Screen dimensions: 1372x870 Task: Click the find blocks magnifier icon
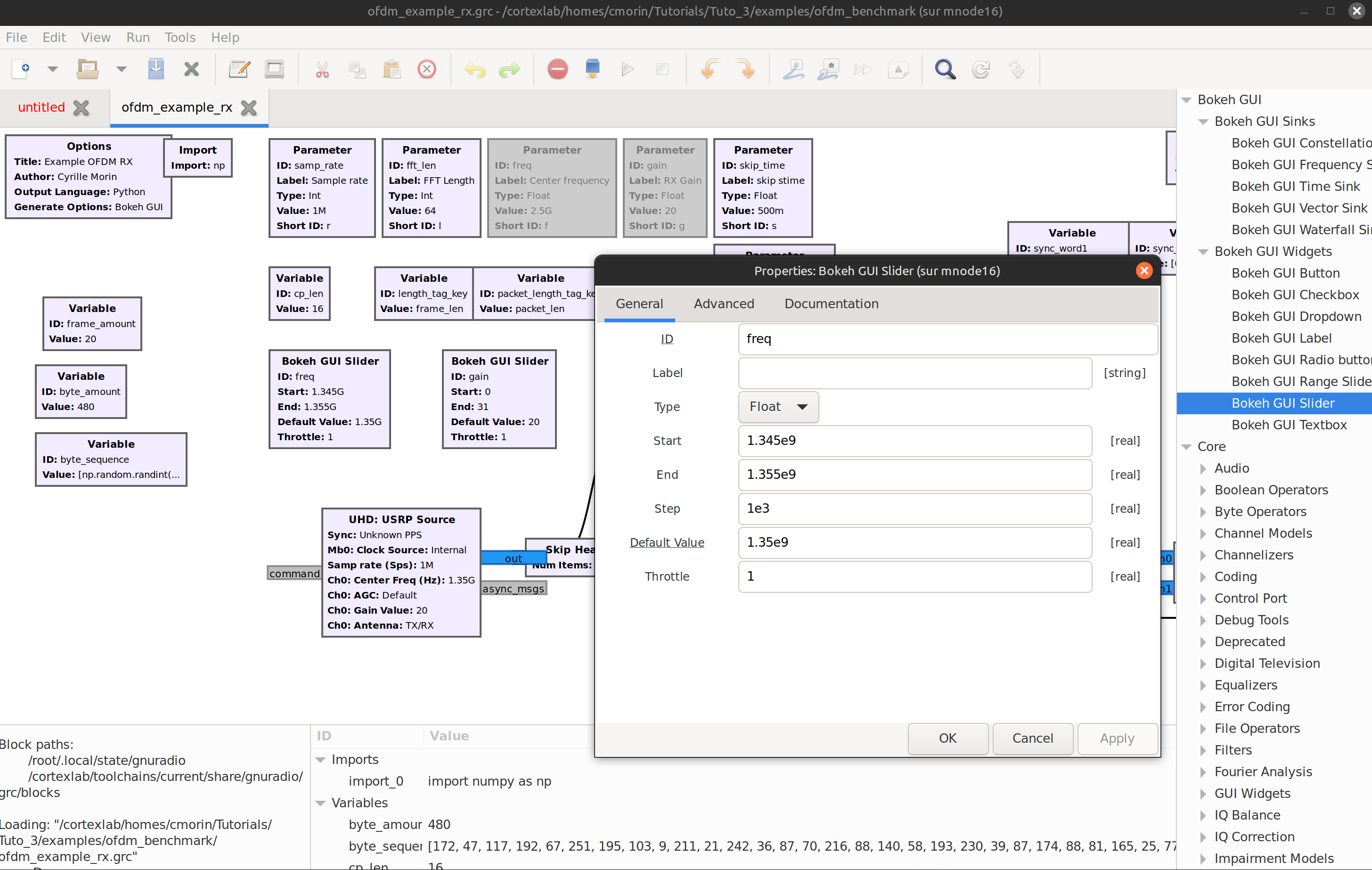[945, 69]
